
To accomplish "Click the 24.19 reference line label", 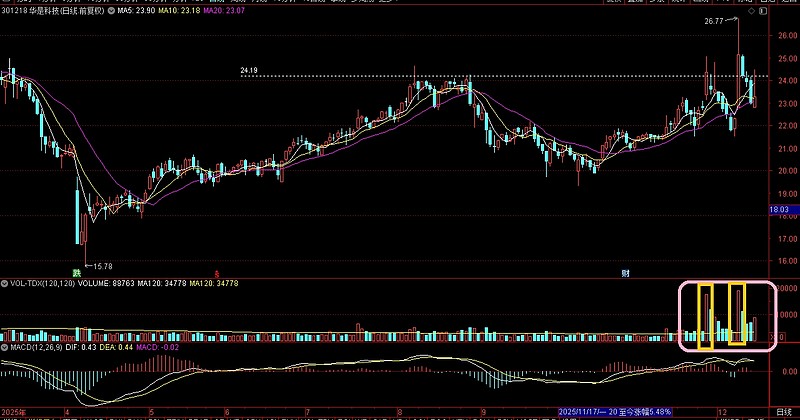I will pyautogui.click(x=249, y=71).
